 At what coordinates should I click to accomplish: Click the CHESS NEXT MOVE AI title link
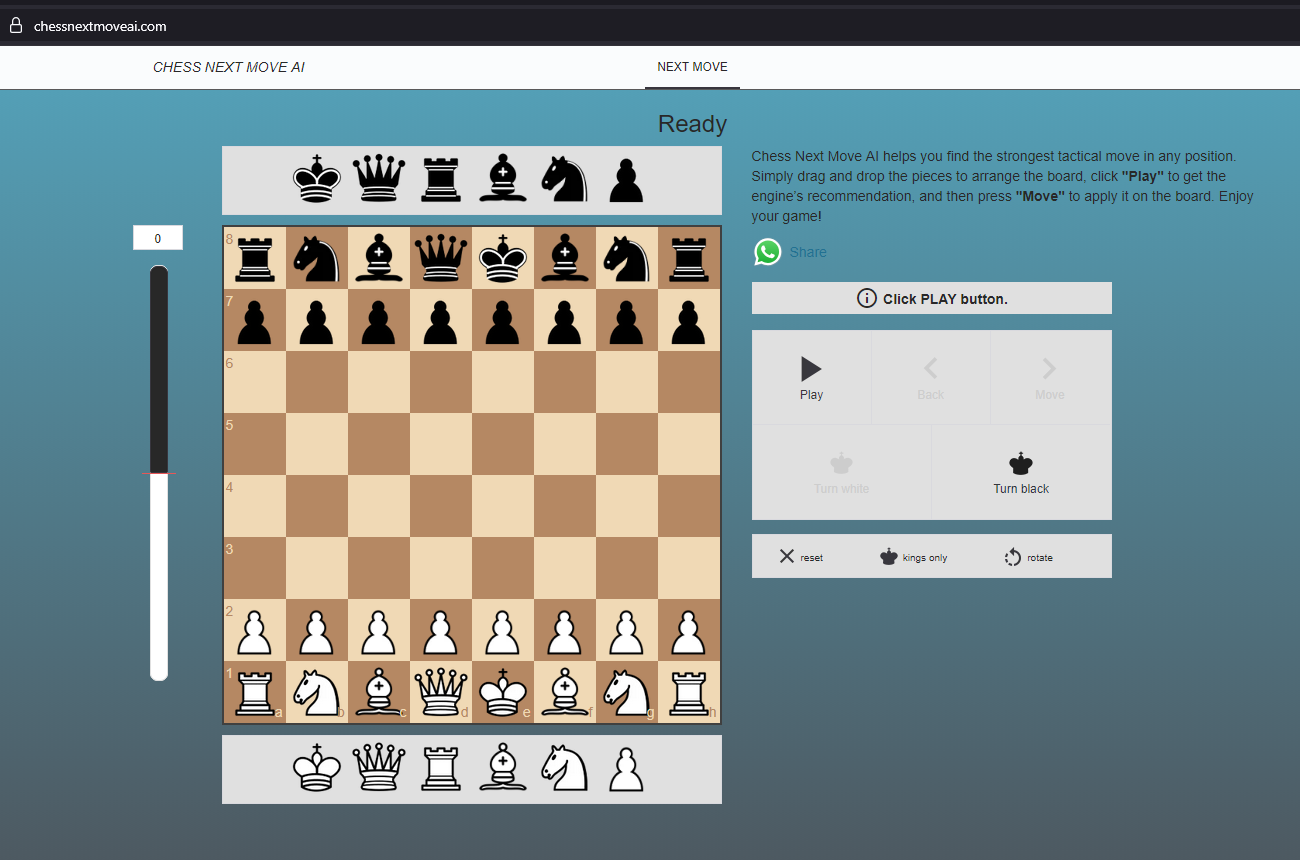(x=229, y=66)
